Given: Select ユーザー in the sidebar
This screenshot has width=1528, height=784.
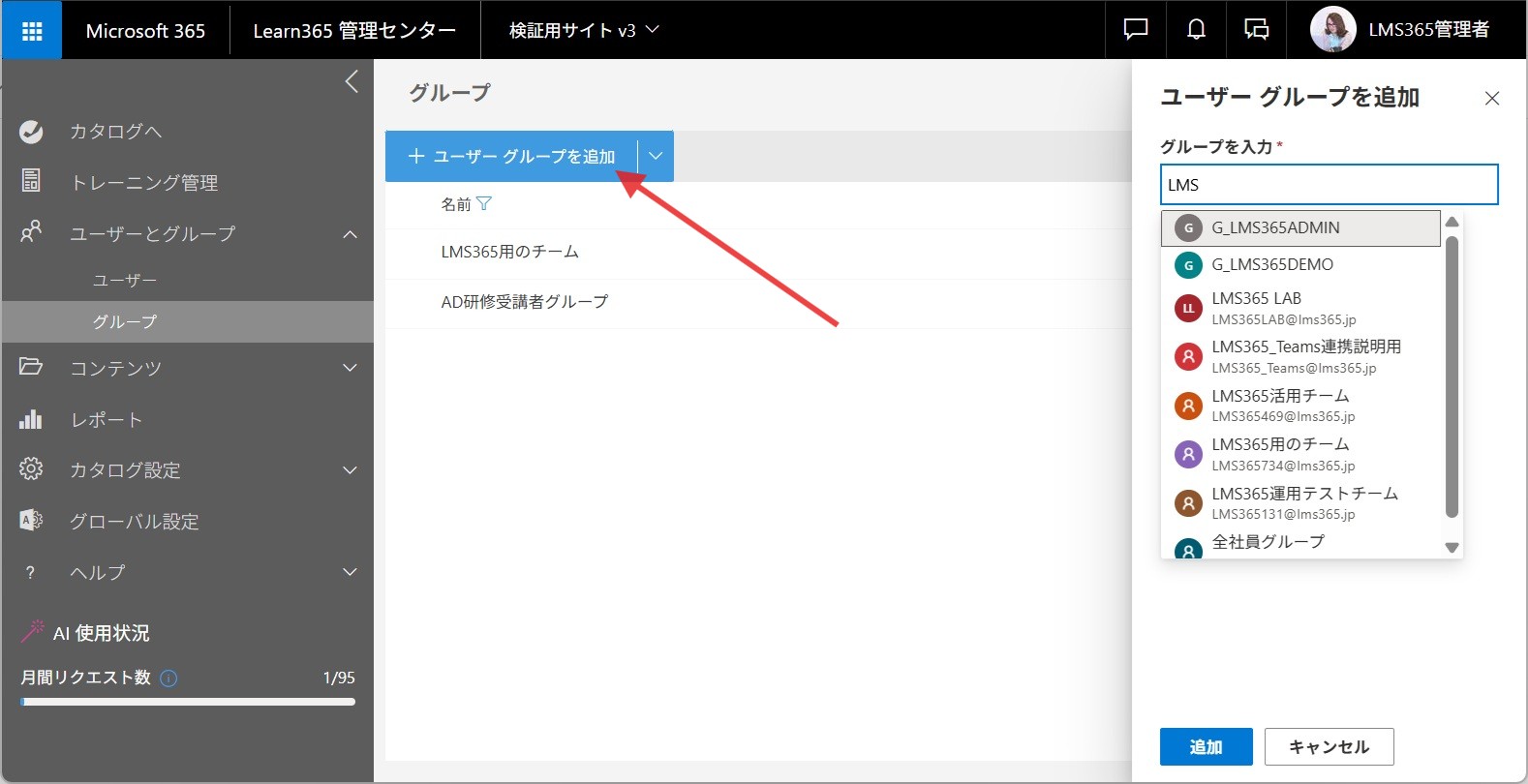Looking at the screenshot, I should click(x=125, y=280).
